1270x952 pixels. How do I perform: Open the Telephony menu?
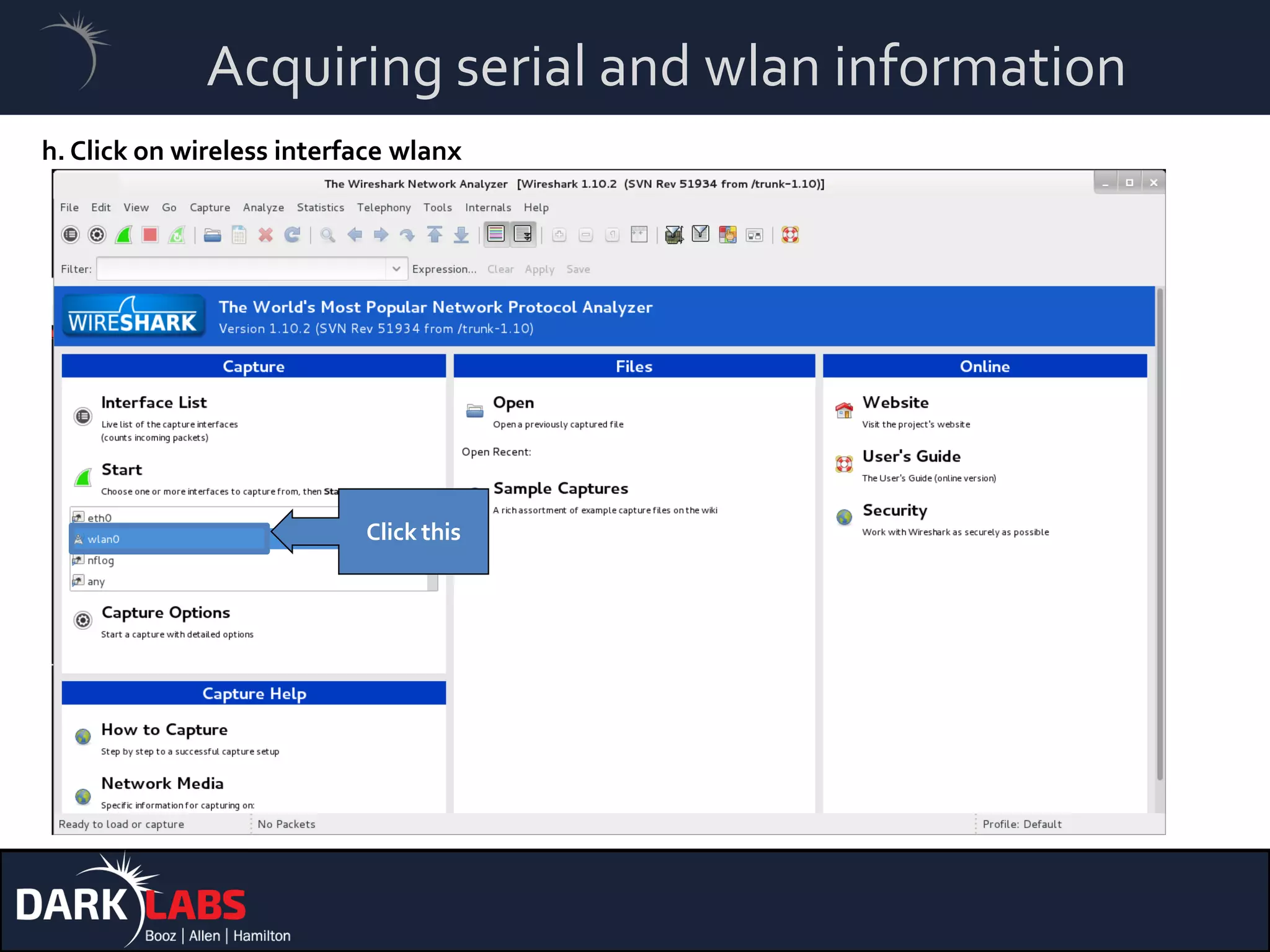point(384,208)
